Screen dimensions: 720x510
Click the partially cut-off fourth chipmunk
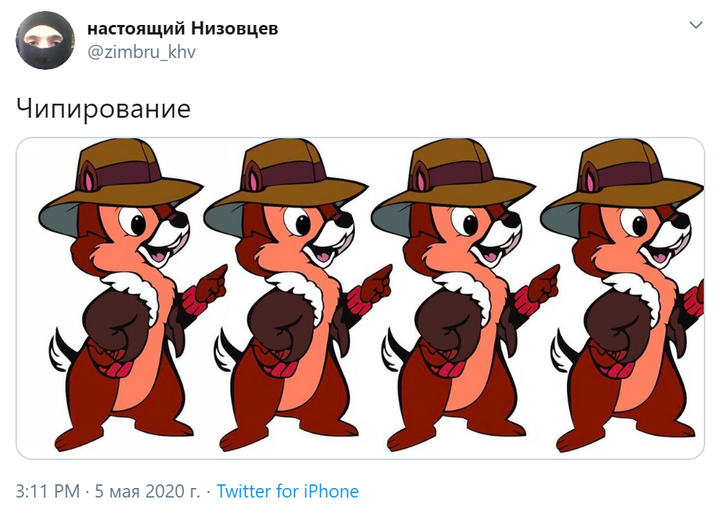[622, 296]
